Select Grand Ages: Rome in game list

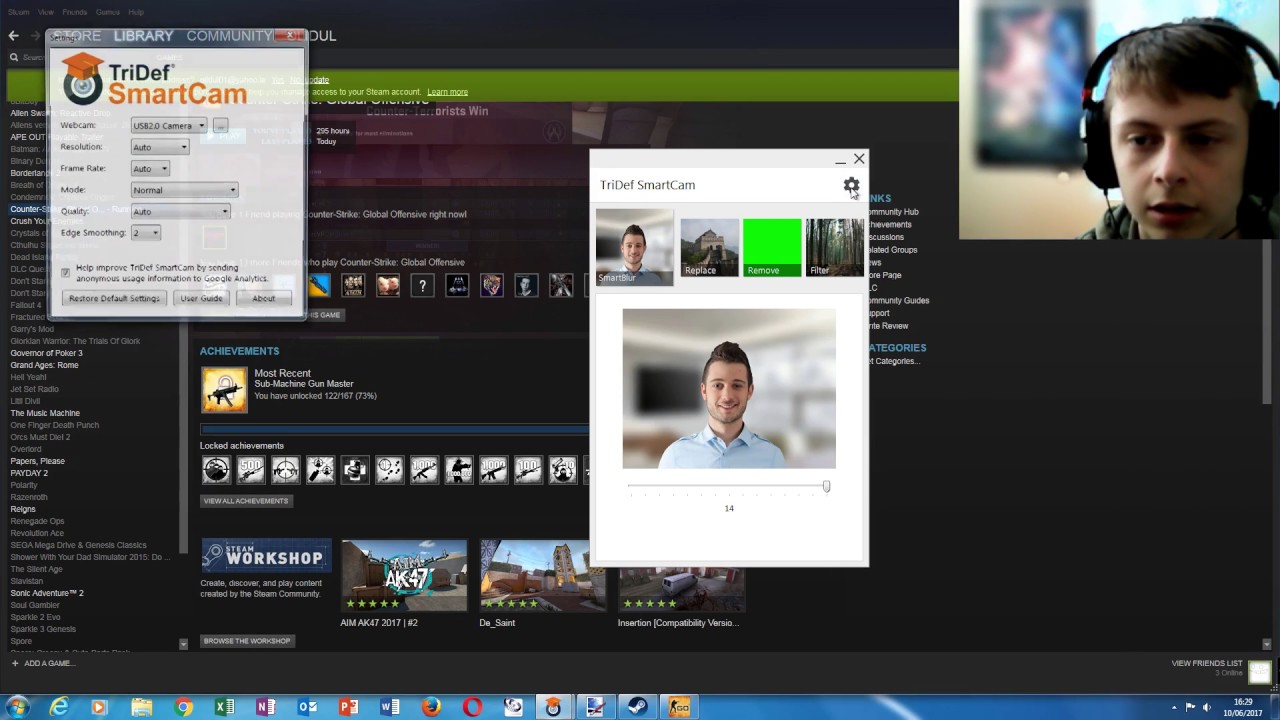pyautogui.click(x=44, y=365)
